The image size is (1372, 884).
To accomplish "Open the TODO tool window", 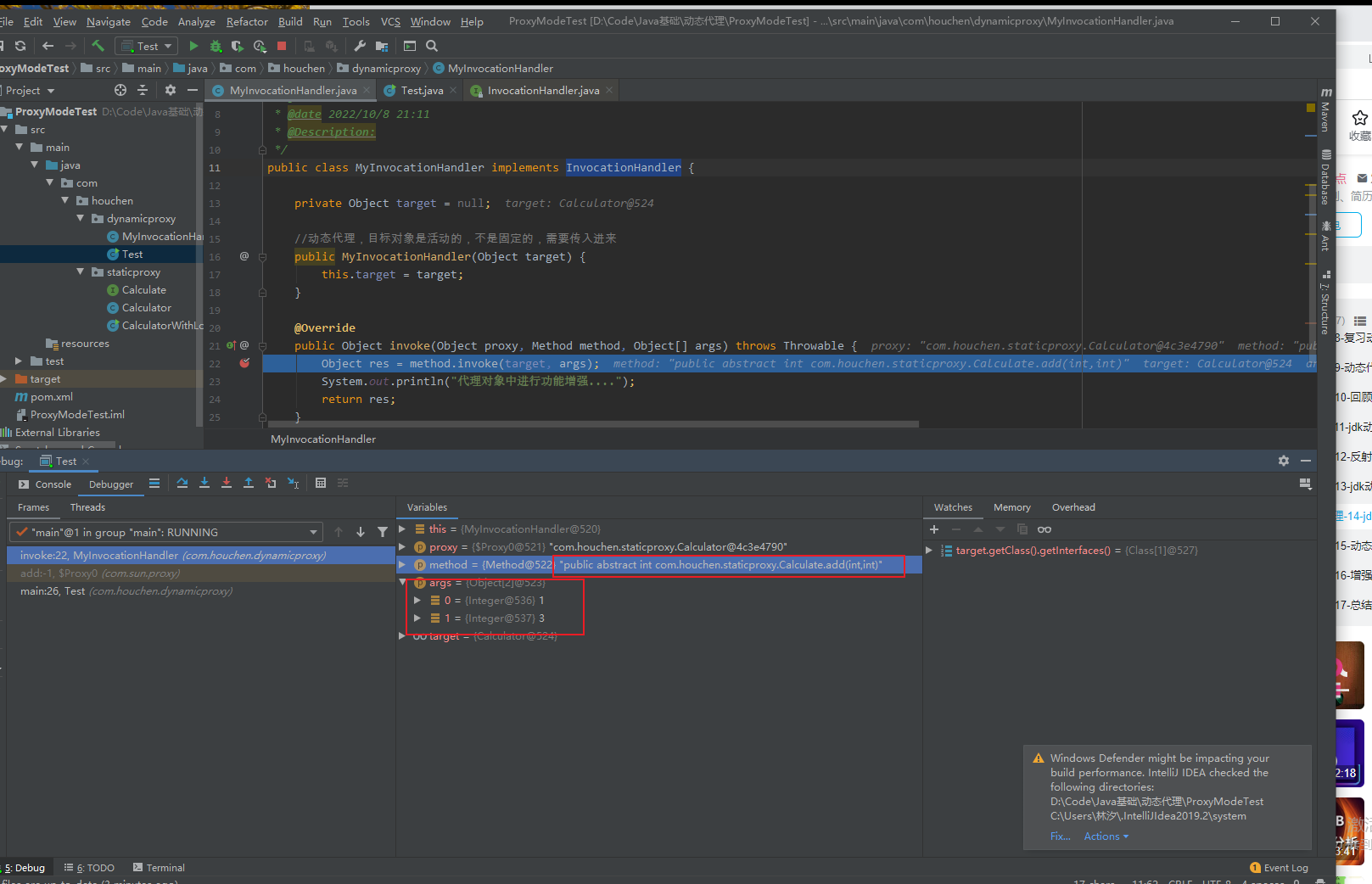I will click(89, 868).
